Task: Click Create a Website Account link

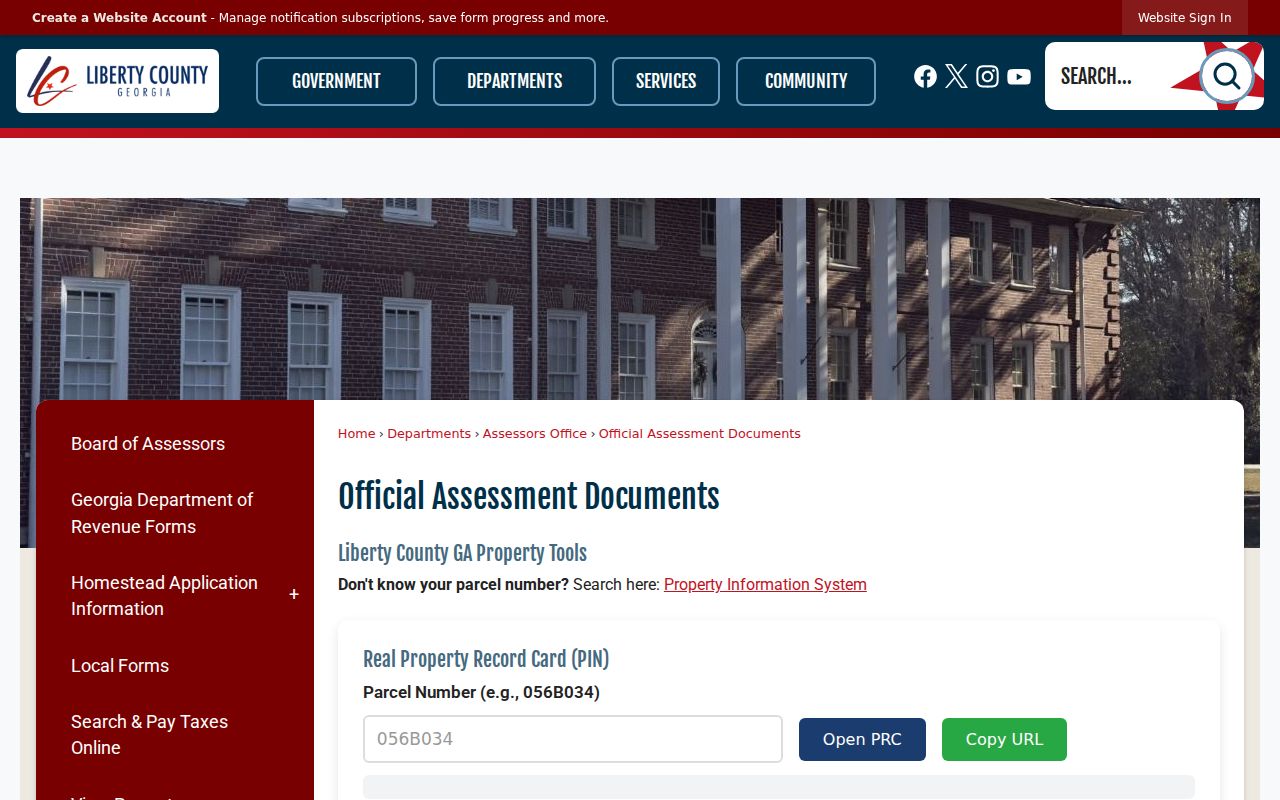Action: tap(119, 18)
